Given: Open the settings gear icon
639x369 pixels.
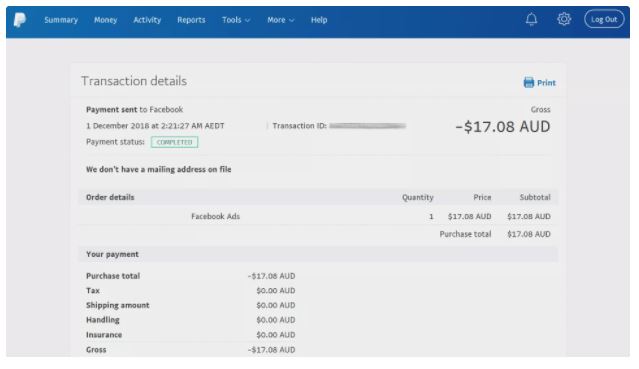Looking at the screenshot, I should 564,19.
